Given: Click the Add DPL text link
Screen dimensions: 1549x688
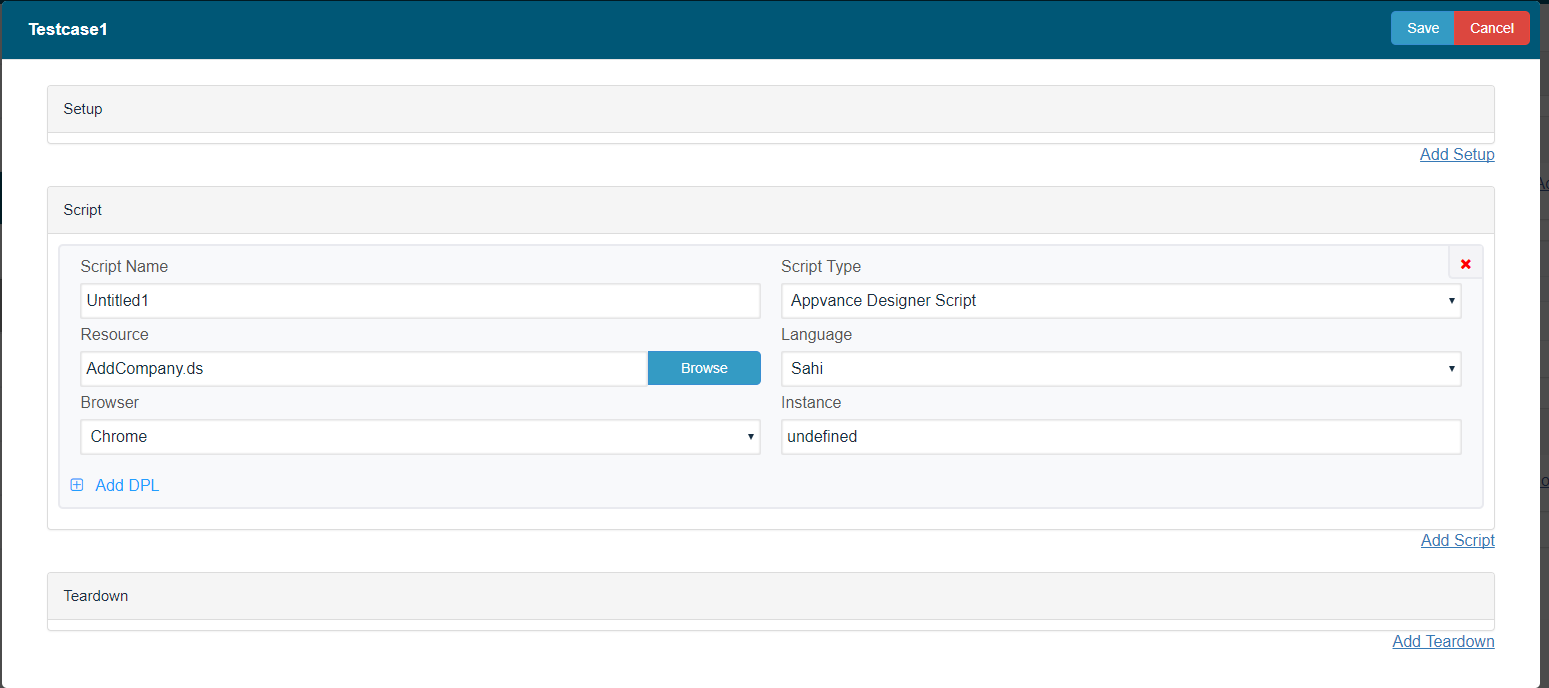Looking at the screenshot, I should (x=127, y=485).
